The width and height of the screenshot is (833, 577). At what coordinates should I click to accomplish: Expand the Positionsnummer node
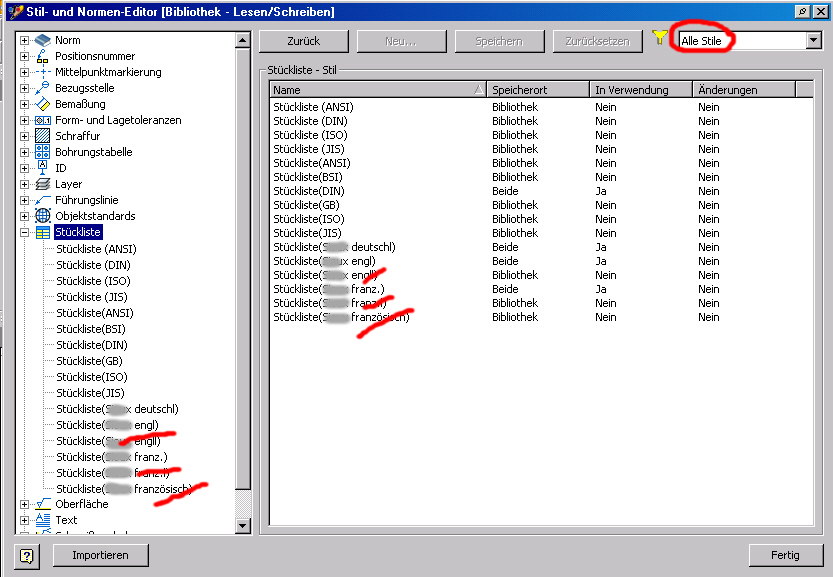pyautogui.click(x=24, y=56)
